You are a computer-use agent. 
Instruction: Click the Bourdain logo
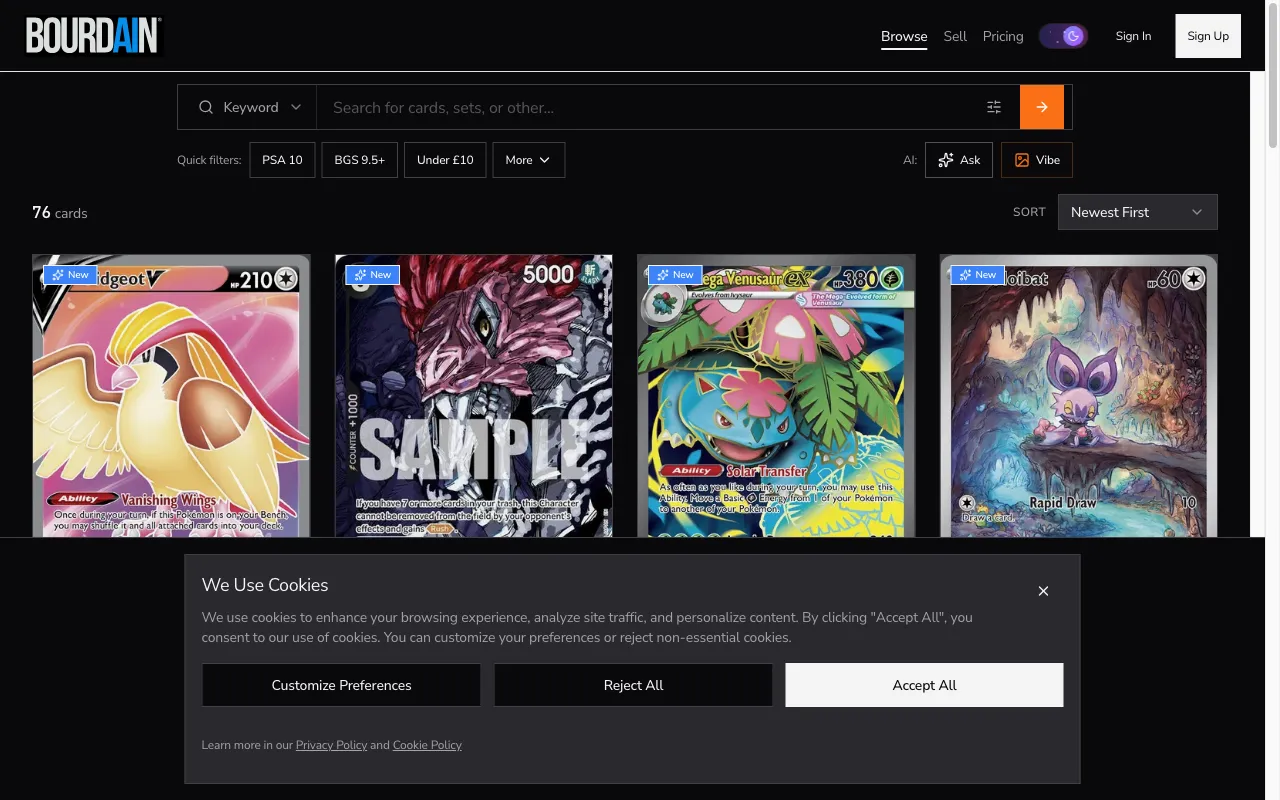coord(93,36)
